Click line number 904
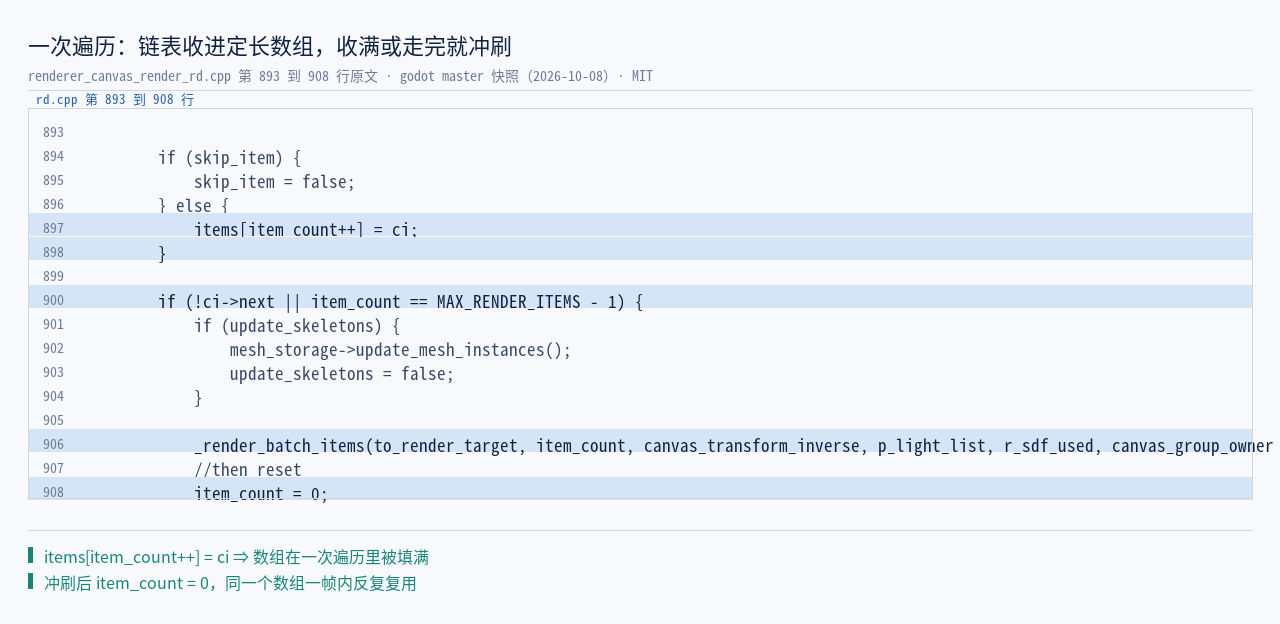Viewport: 1280px width, 624px height. [x=53, y=397]
